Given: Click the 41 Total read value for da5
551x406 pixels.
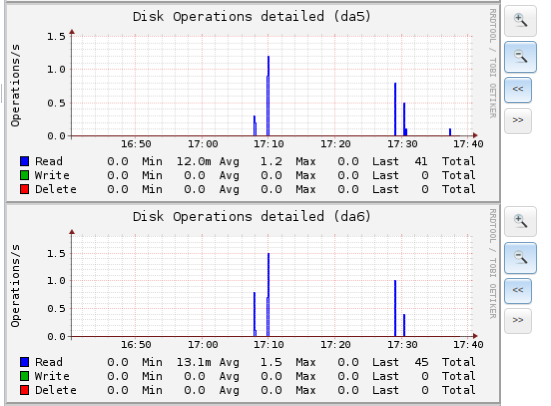Looking at the screenshot, I should 421,161.
